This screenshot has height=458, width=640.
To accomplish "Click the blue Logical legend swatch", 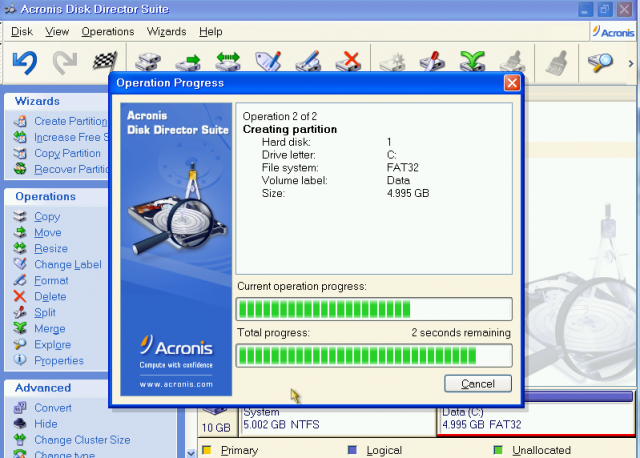I will (x=352, y=450).
